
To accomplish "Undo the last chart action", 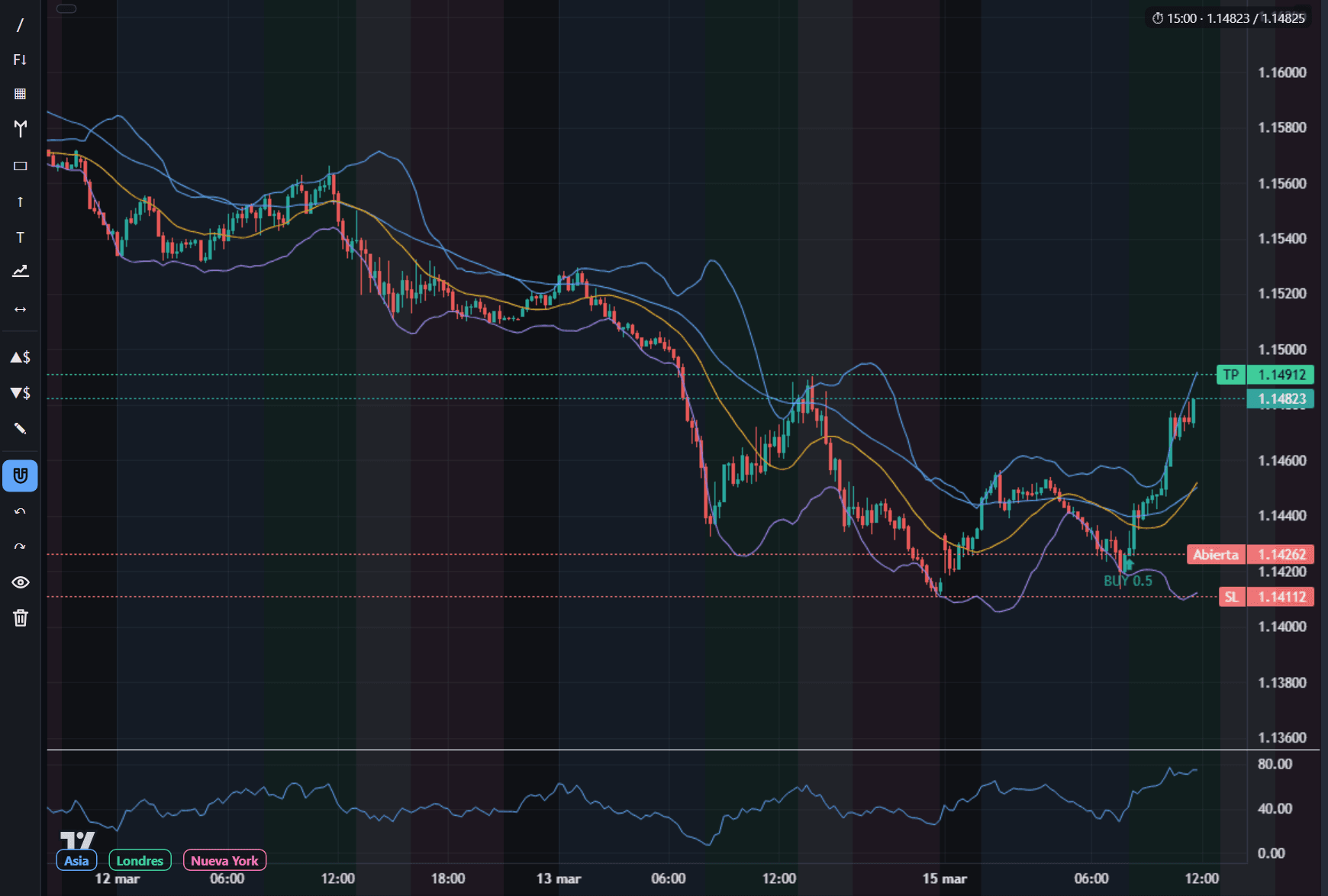I will [20, 511].
